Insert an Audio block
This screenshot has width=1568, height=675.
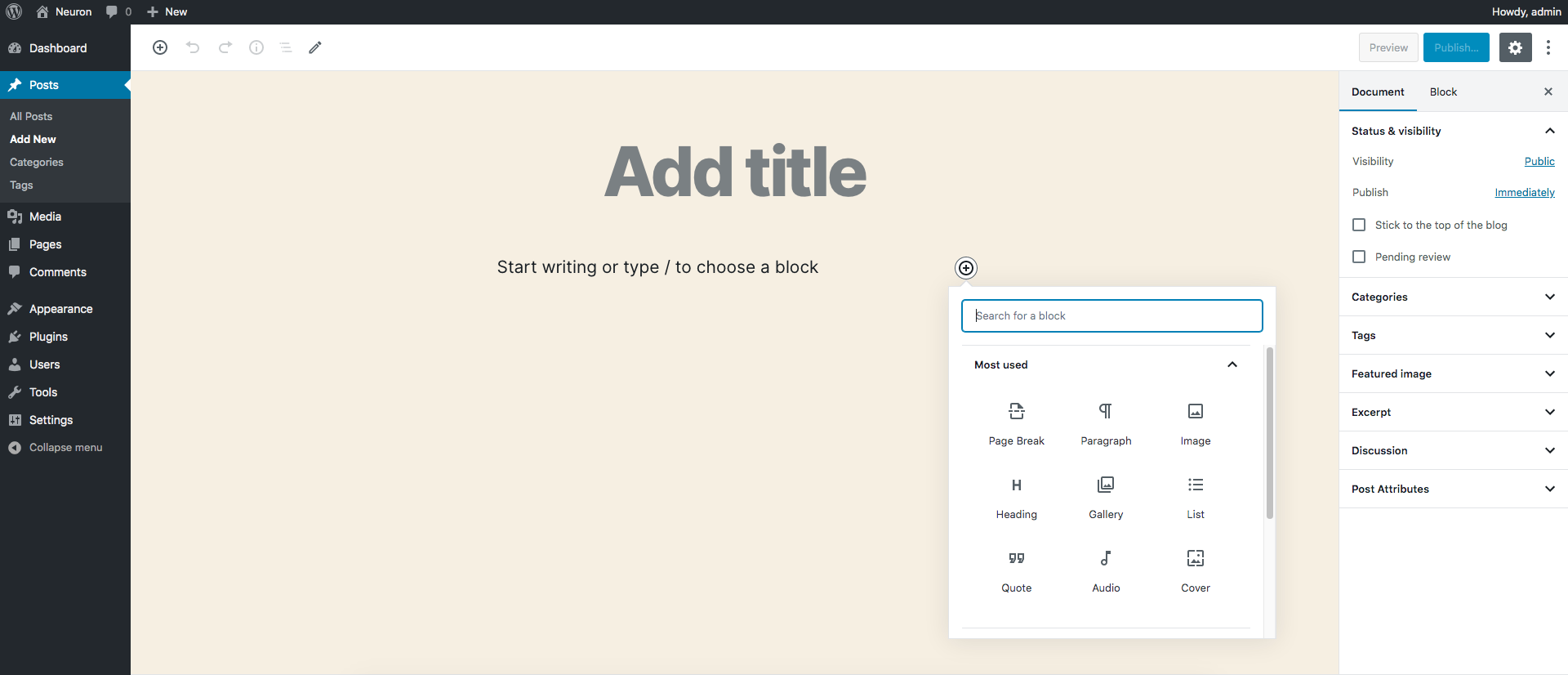[1106, 571]
